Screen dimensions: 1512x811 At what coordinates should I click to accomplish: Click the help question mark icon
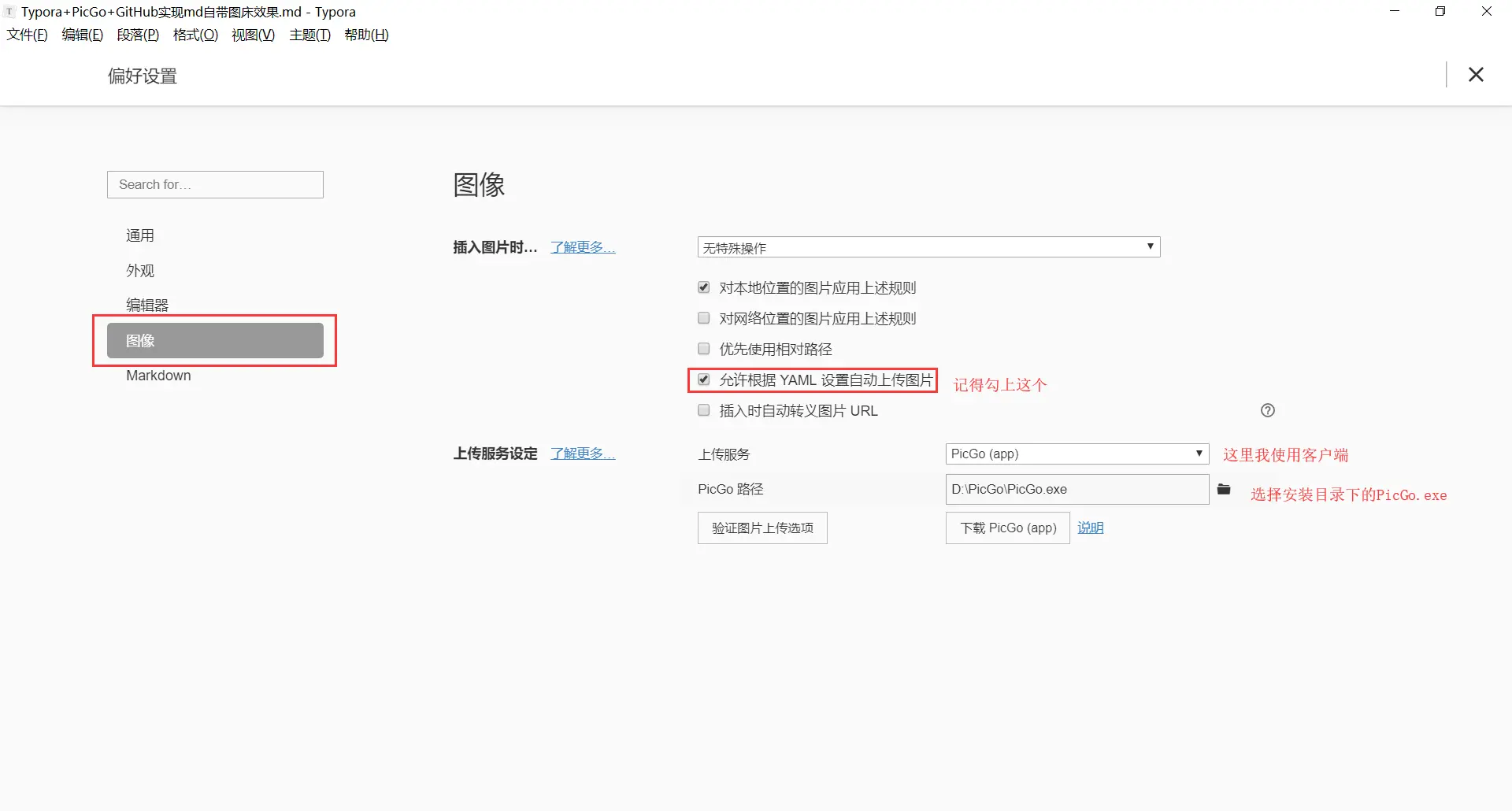point(1267,410)
